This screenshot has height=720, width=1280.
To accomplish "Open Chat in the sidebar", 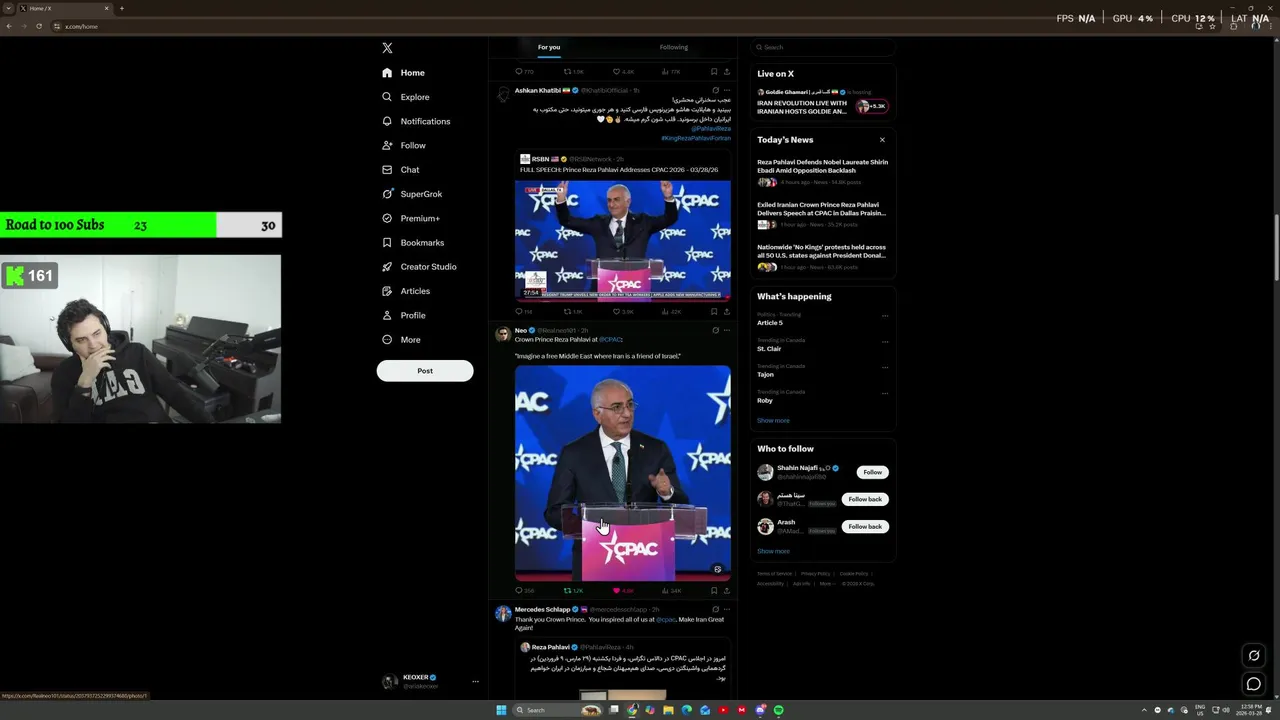I will (401, 170).
